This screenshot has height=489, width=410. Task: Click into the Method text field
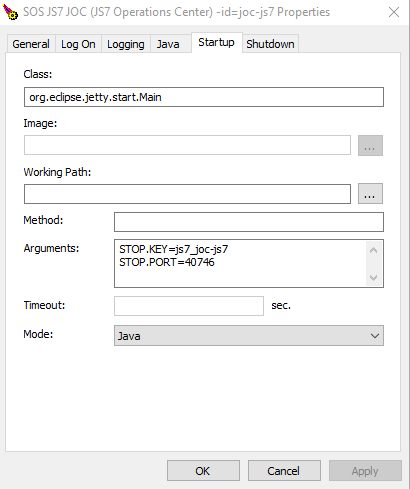pyautogui.click(x=249, y=222)
